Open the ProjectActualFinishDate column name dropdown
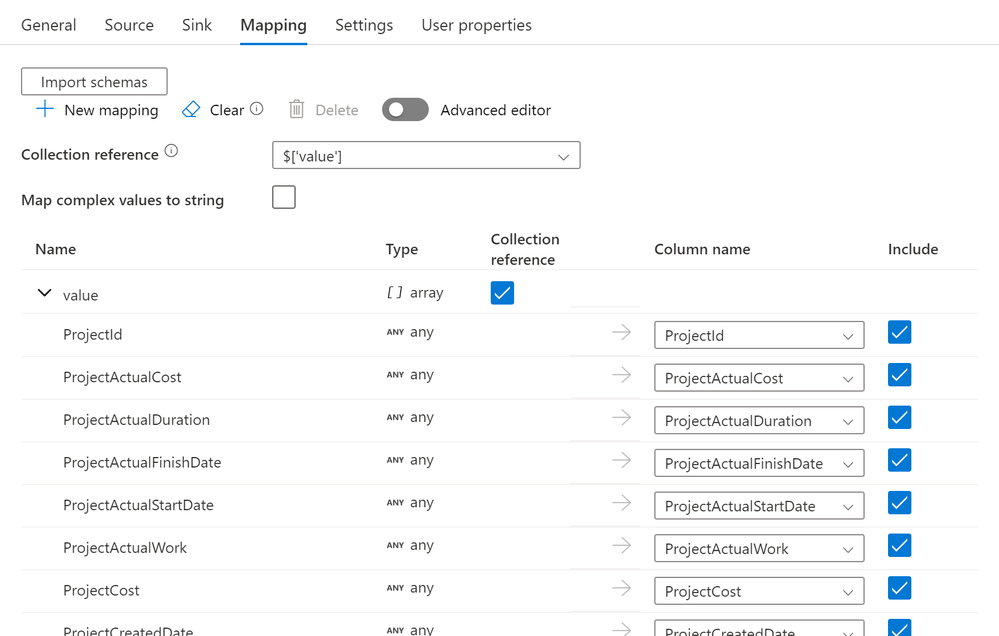This screenshot has width=999, height=636. pyautogui.click(x=759, y=463)
